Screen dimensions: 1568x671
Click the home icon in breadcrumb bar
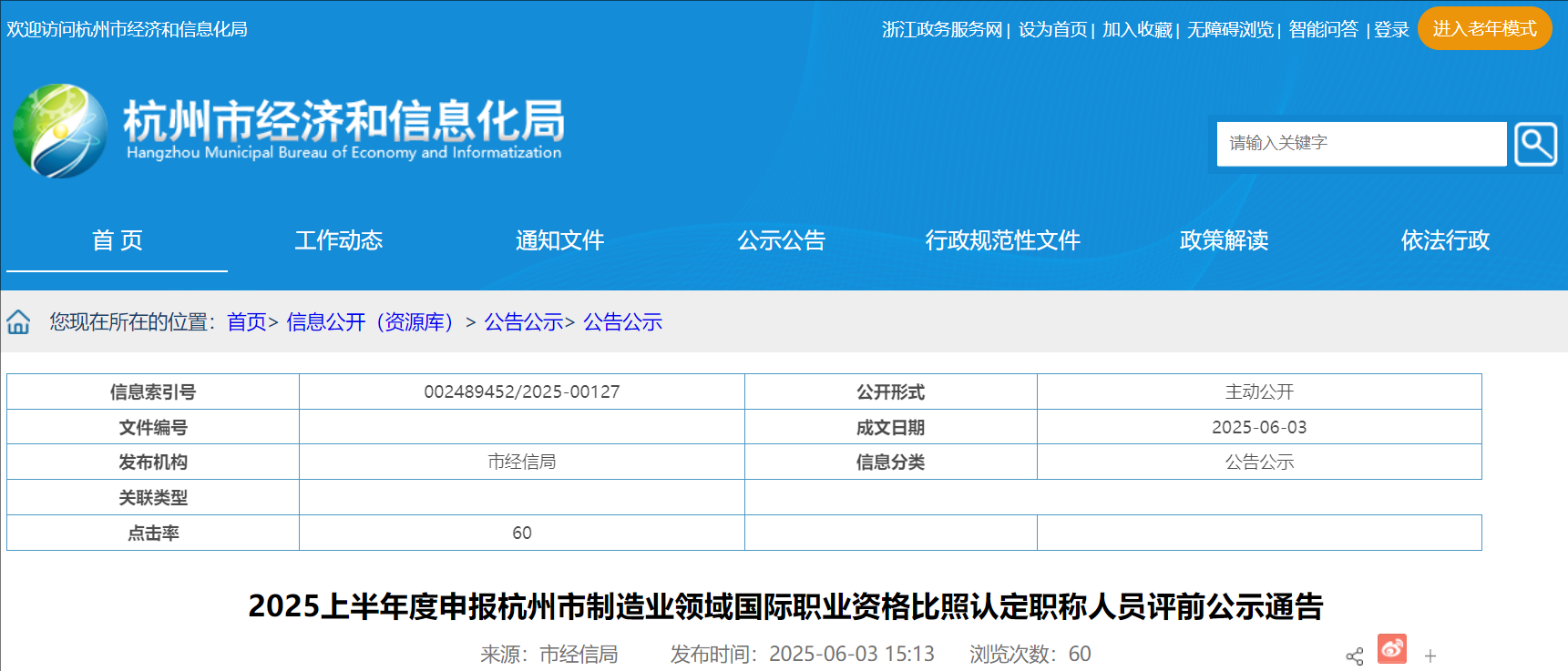(18, 321)
